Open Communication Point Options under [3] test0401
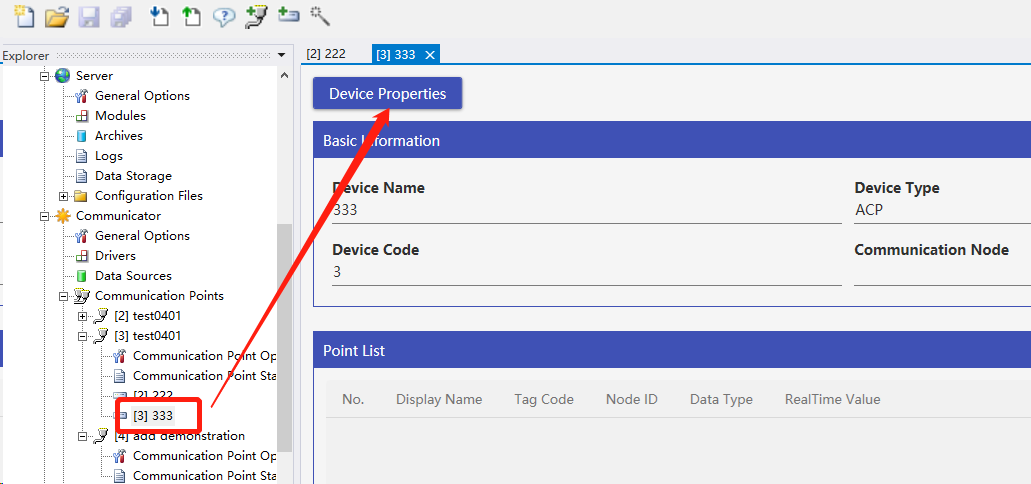Image resolution: width=1031 pixels, height=484 pixels. click(204, 356)
